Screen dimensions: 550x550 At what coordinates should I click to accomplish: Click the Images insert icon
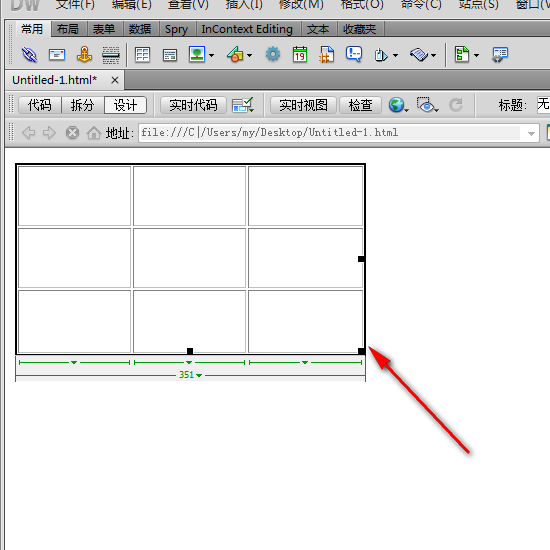pyautogui.click(x=197, y=54)
